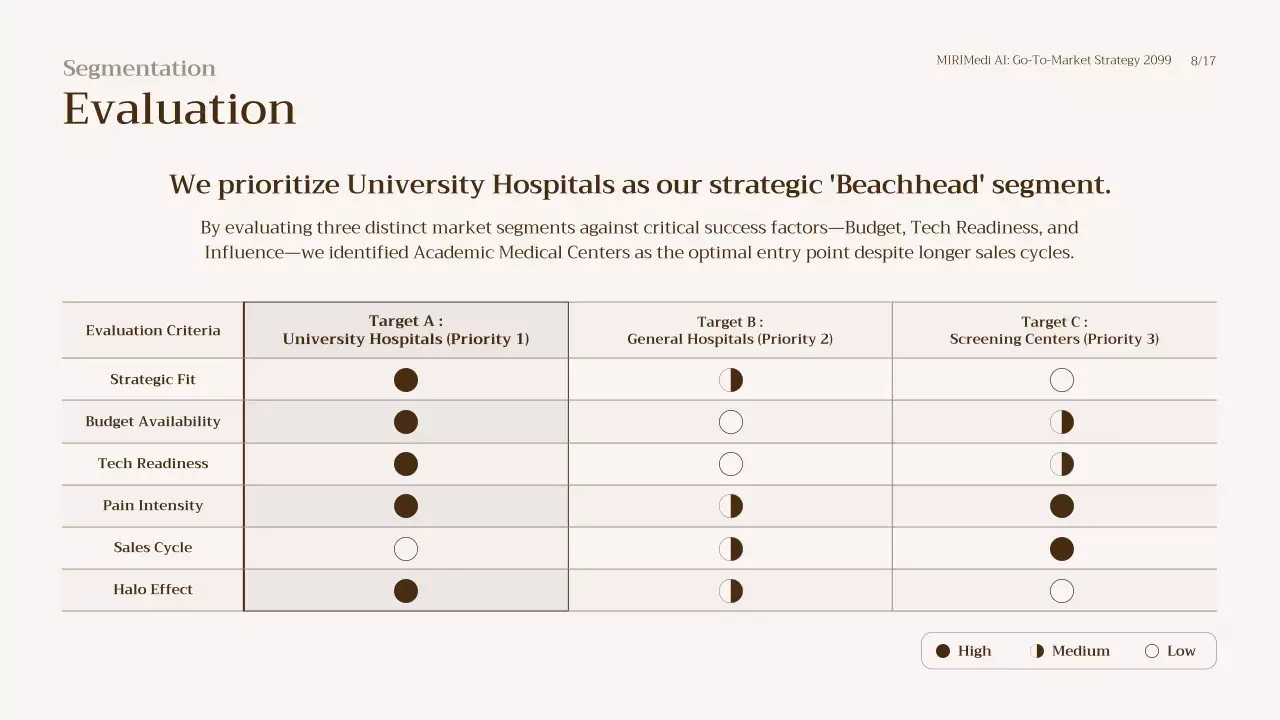
Task: Click the Low empty circle legend icon
Action: (x=1152, y=651)
